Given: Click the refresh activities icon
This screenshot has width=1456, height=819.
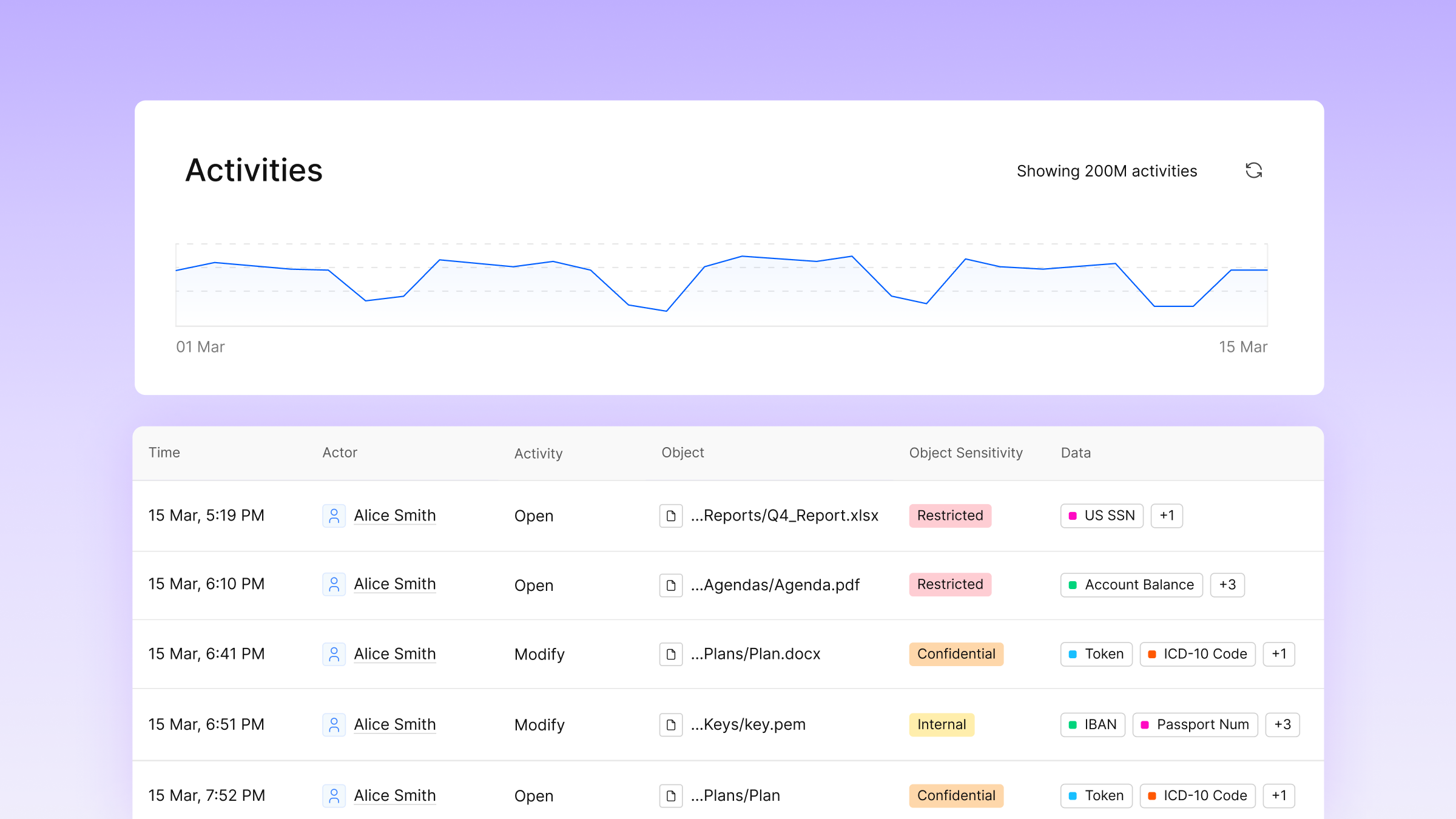Looking at the screenshot, I should (x=1253, y=170).
